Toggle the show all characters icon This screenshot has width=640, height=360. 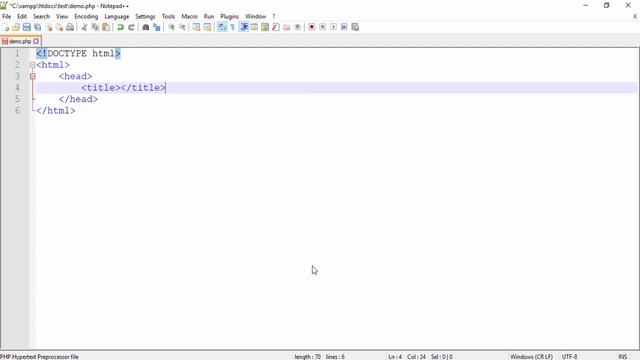(x=233, y=27)
